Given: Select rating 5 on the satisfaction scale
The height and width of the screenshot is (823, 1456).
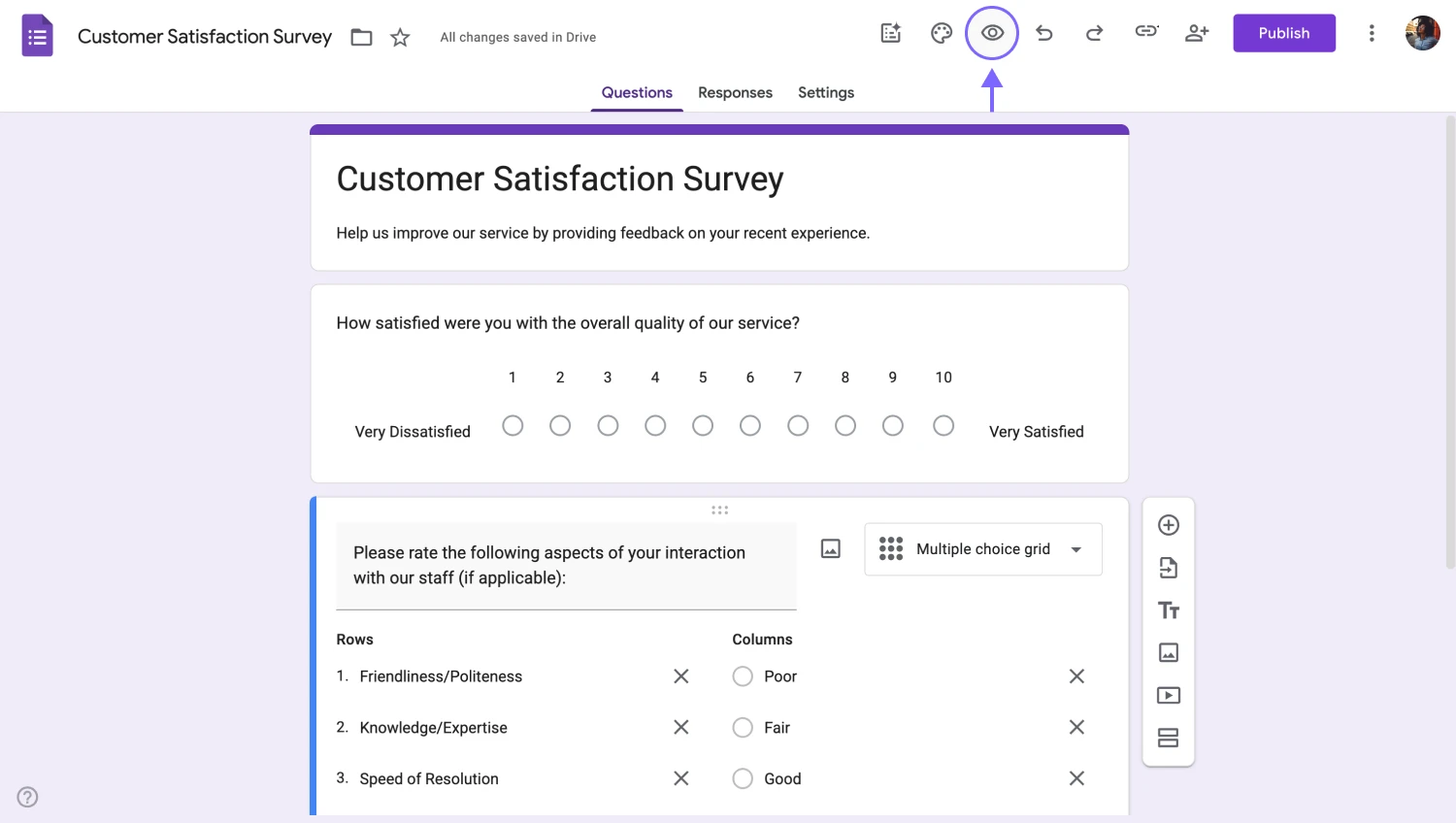Looking at the screenshot, I should pos(703,426).
